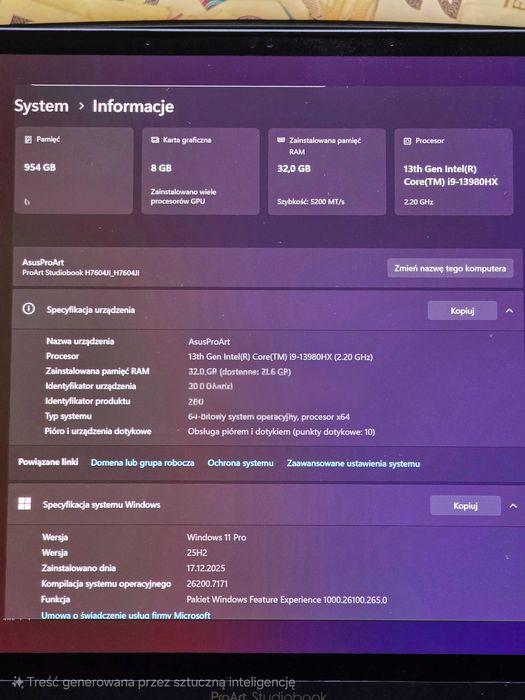Screen dimensions: 525x700
Task: Open the Zainstalowana pamięć RAM card
Action: pyautogui.click(x=327, y=171)
